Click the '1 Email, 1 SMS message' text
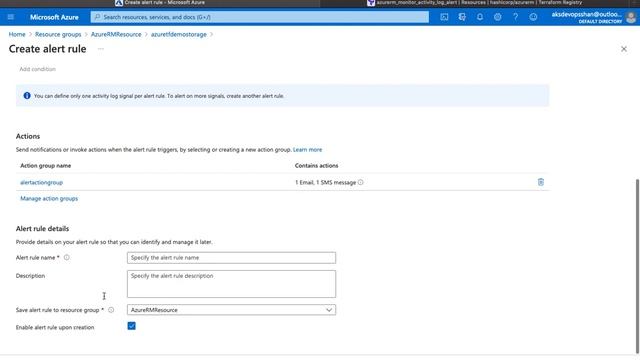640x360 pixels. [325, 182]
